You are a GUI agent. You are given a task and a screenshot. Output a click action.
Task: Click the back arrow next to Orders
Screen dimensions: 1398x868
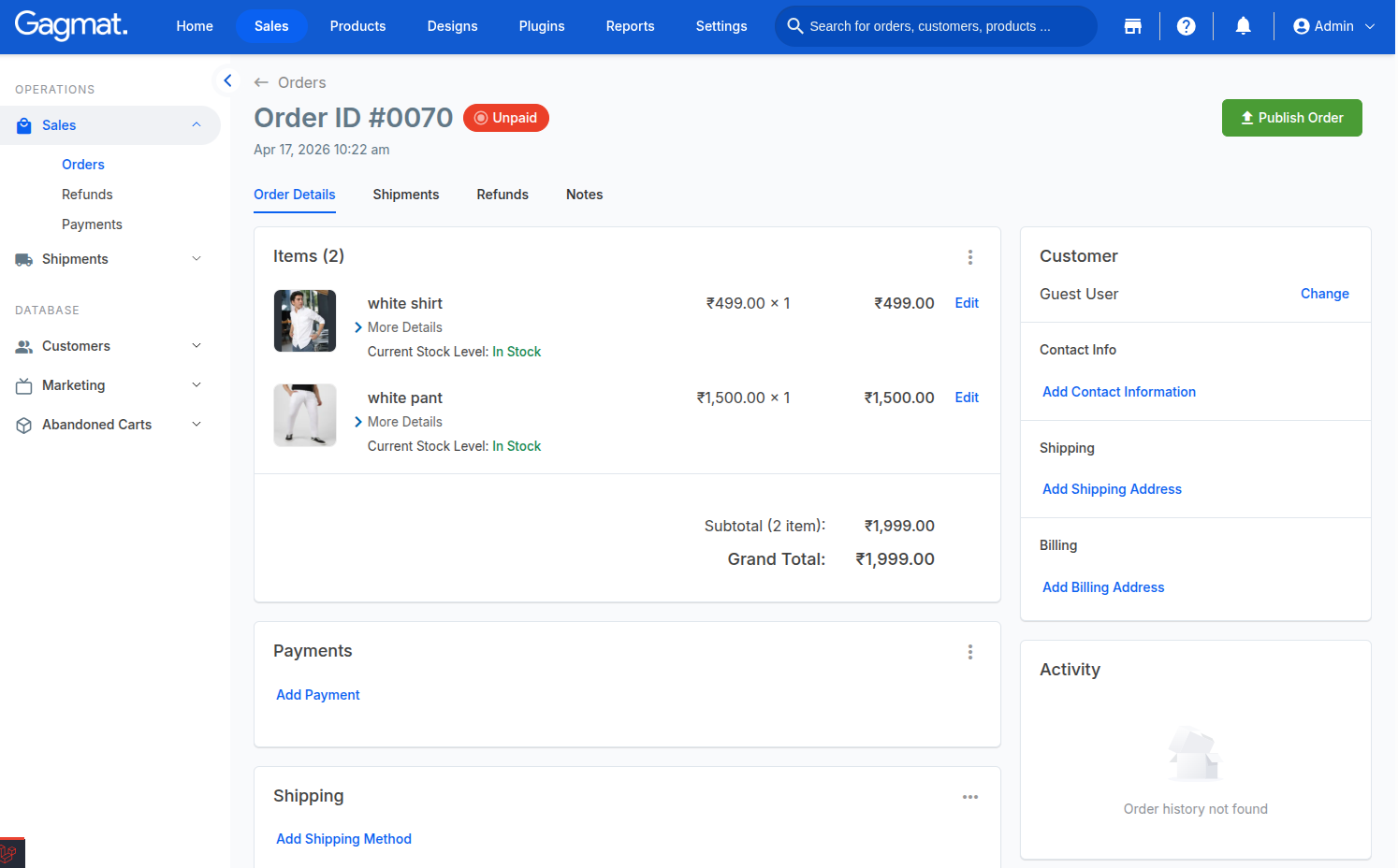(261, 82)
